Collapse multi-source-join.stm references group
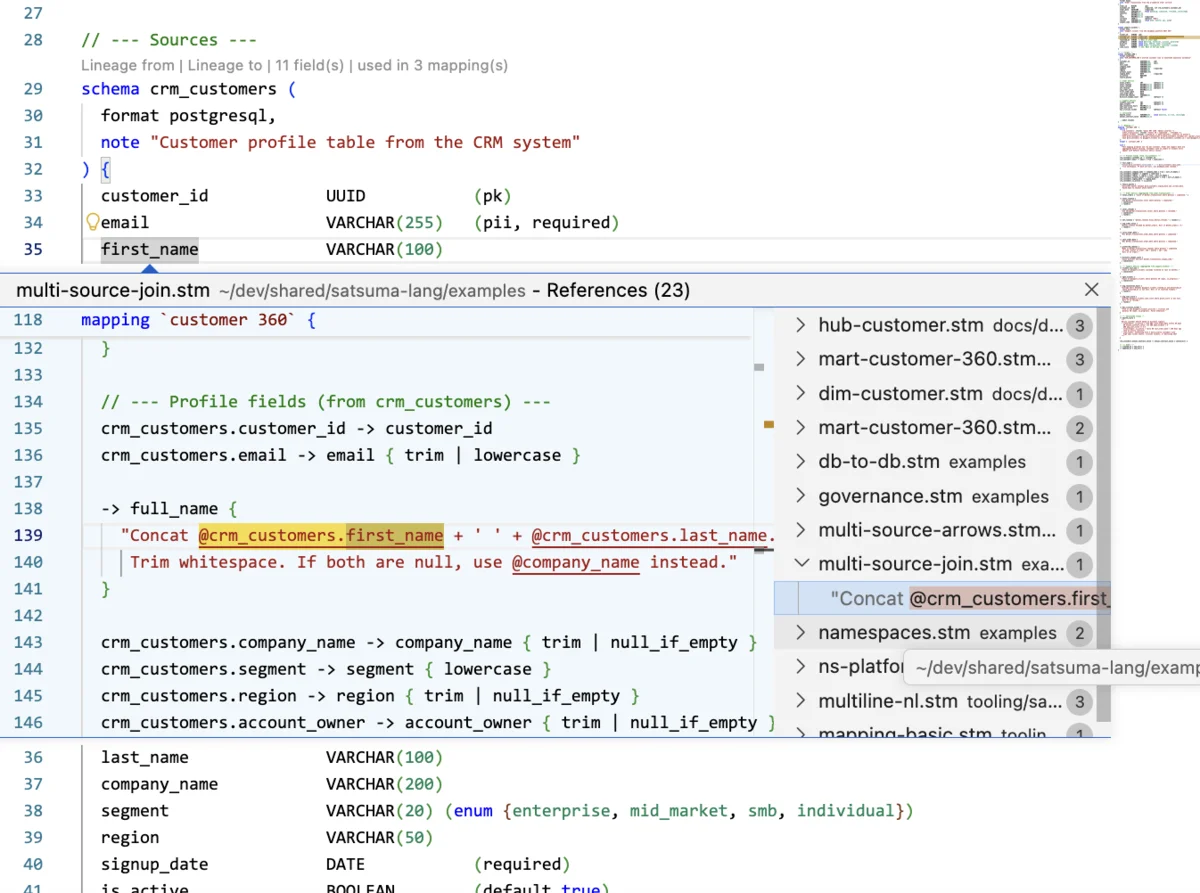 (800, 564)
